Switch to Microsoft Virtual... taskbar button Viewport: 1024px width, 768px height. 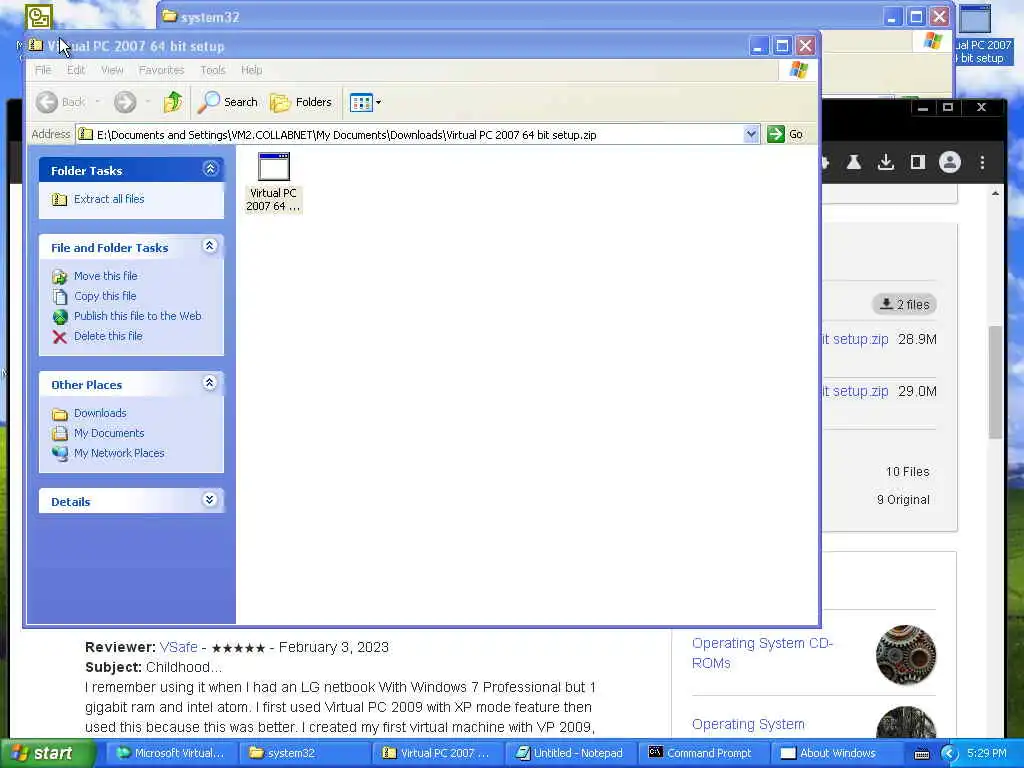click(x=170, y=753)
